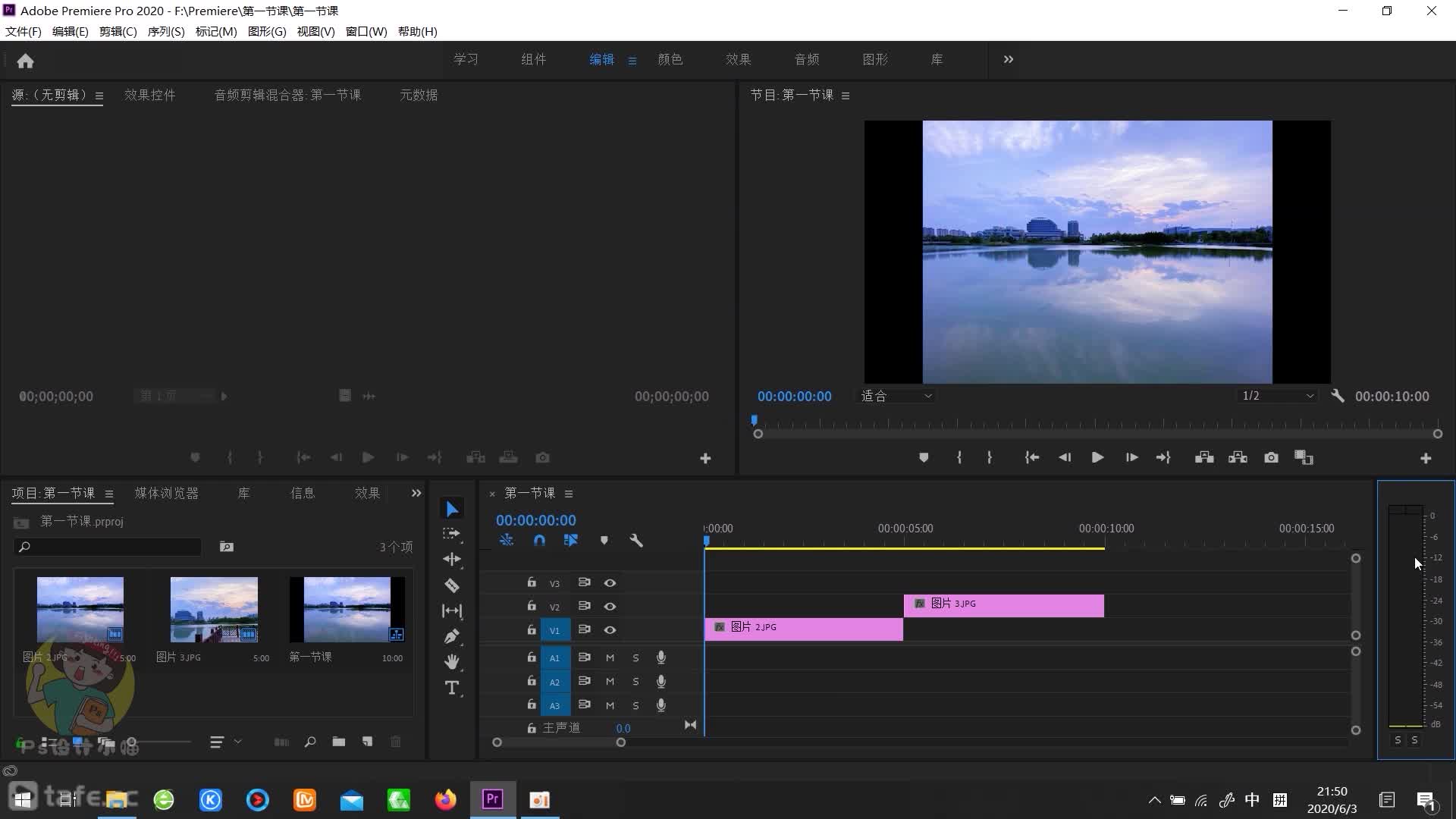Toggle Linked Selection in timeline
This screenshot has height=819, width=1456.
click(x=571, y=541)
